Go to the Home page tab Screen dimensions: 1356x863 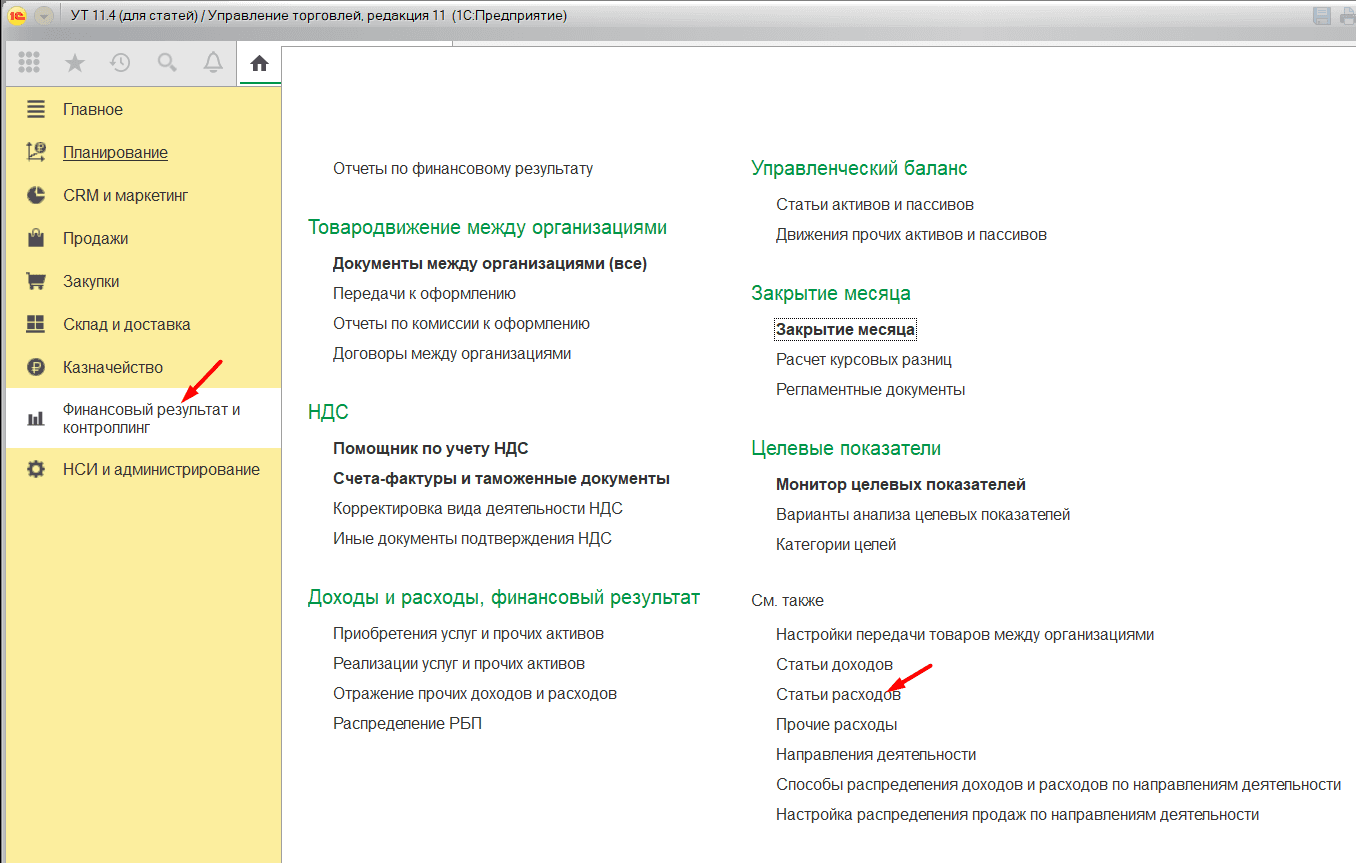pyautogui.click(x=260, y=64)
